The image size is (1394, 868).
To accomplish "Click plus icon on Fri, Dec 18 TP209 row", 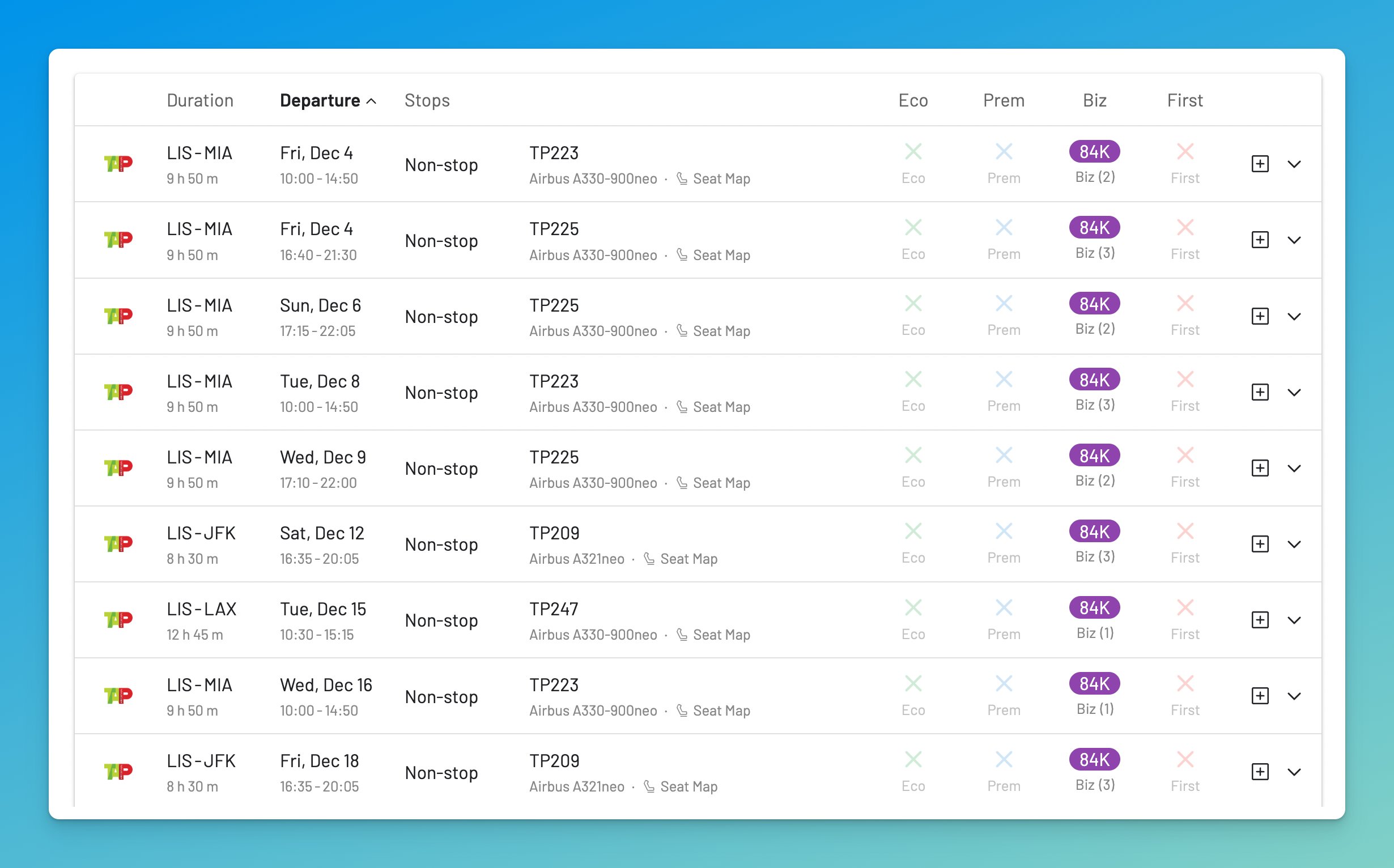I will [x=1260, y=772].
